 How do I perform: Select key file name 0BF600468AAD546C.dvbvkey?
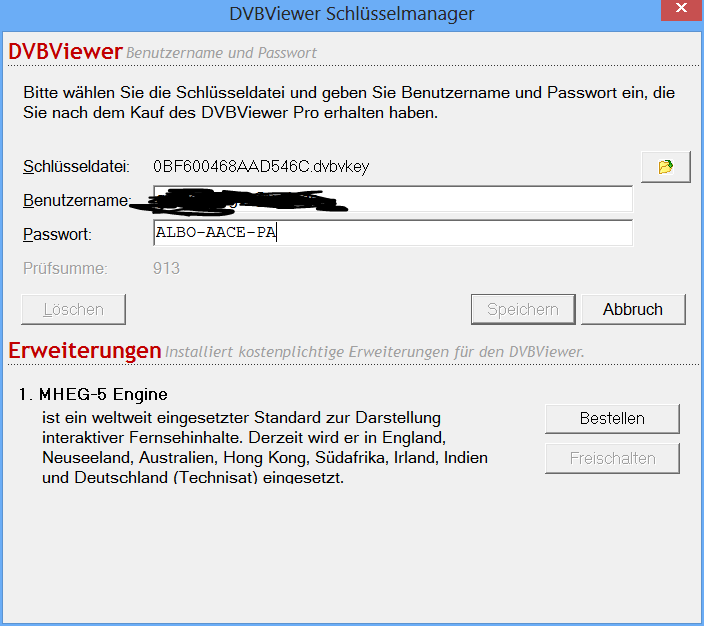(261, 167)
